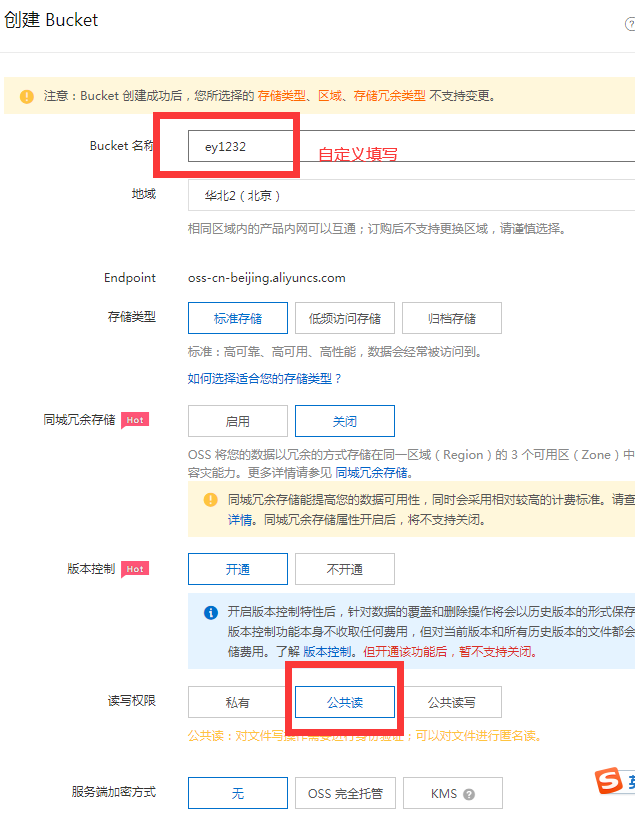Click the Hot badge beside 同城冗余存储
The image size is (635, 814).
135,420
